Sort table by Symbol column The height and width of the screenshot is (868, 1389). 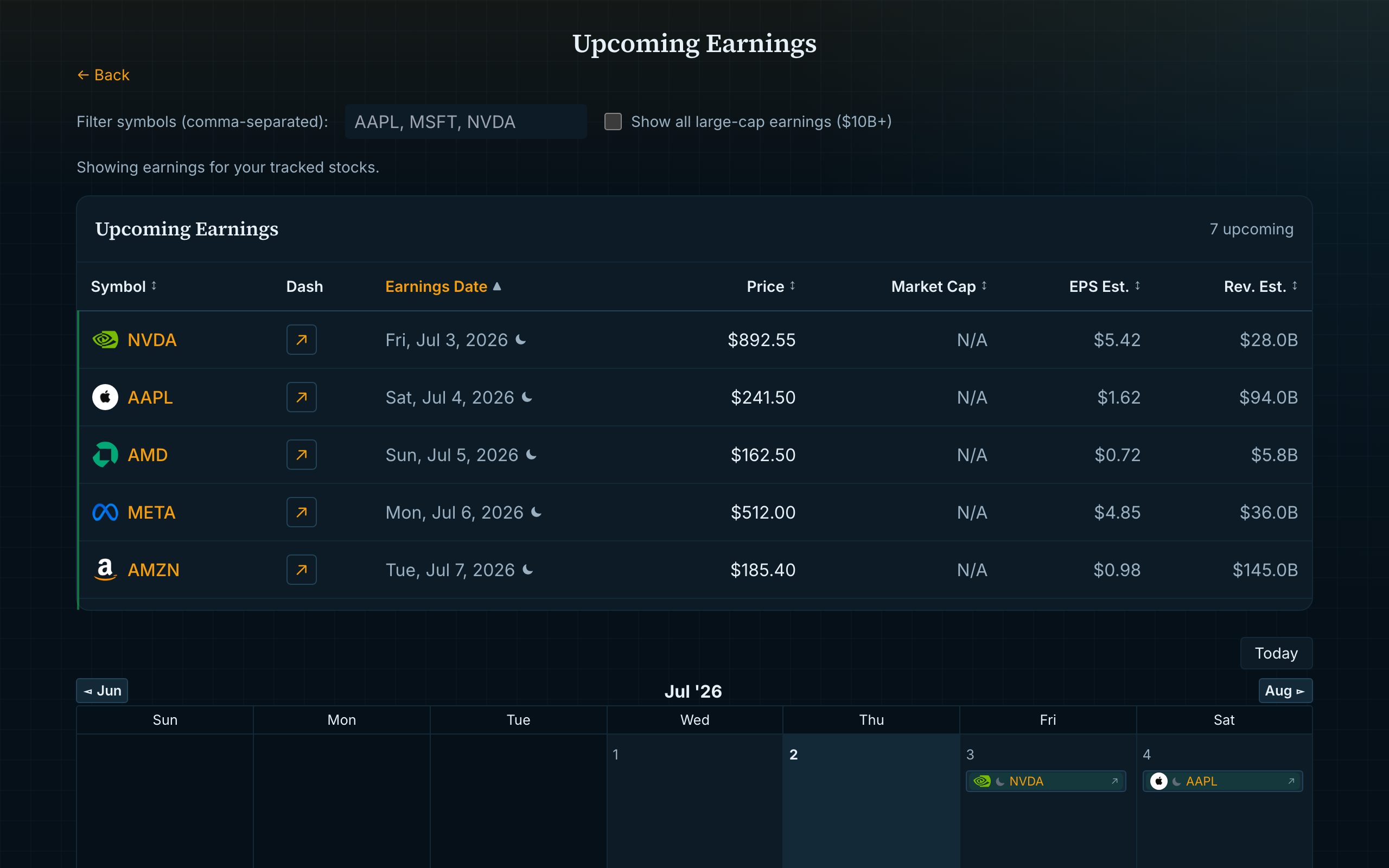123,286
